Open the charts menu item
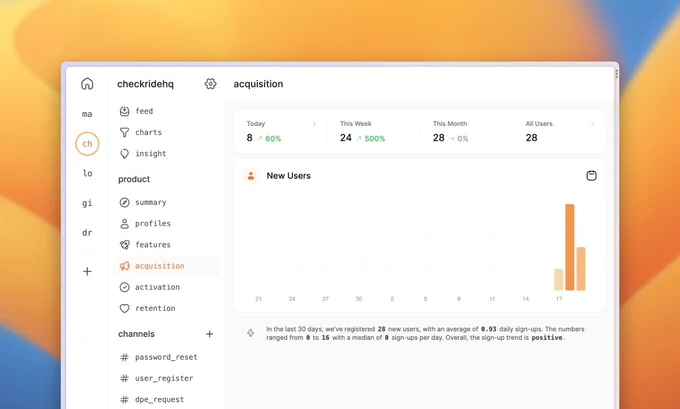Viewport: 680px width, 409px height. pyautogui.click(x=167, y=132)
